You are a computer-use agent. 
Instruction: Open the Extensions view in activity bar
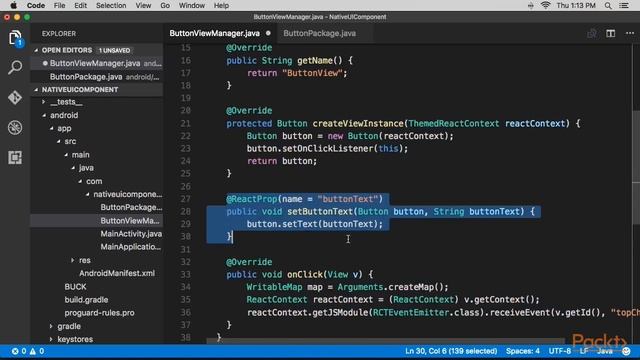click(x=15, y=157)
